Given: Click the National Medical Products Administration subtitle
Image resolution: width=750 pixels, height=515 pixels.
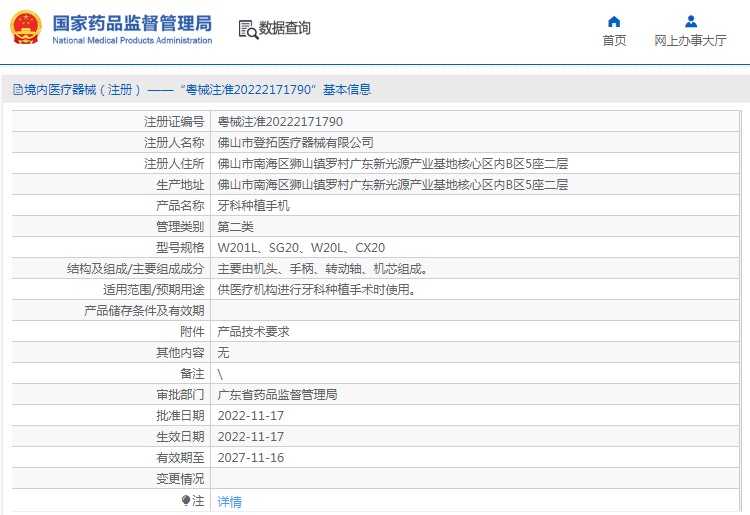Looking at the screenshot, I should tap(131, 41).
